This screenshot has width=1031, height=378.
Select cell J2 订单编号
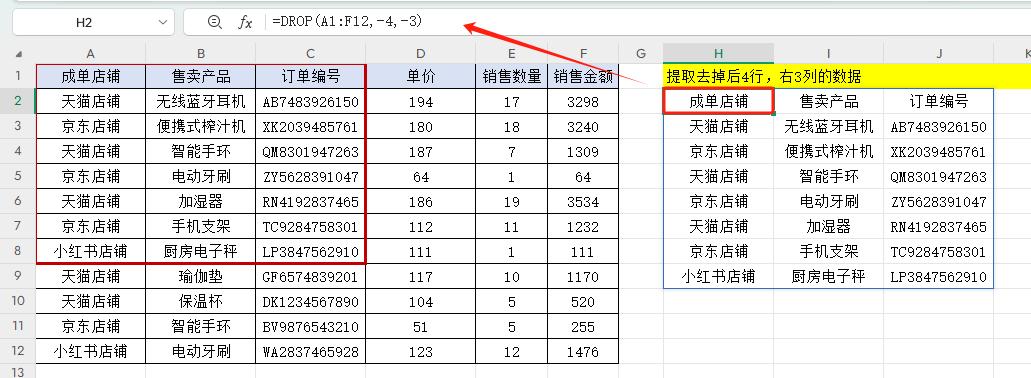coord(939,101)
